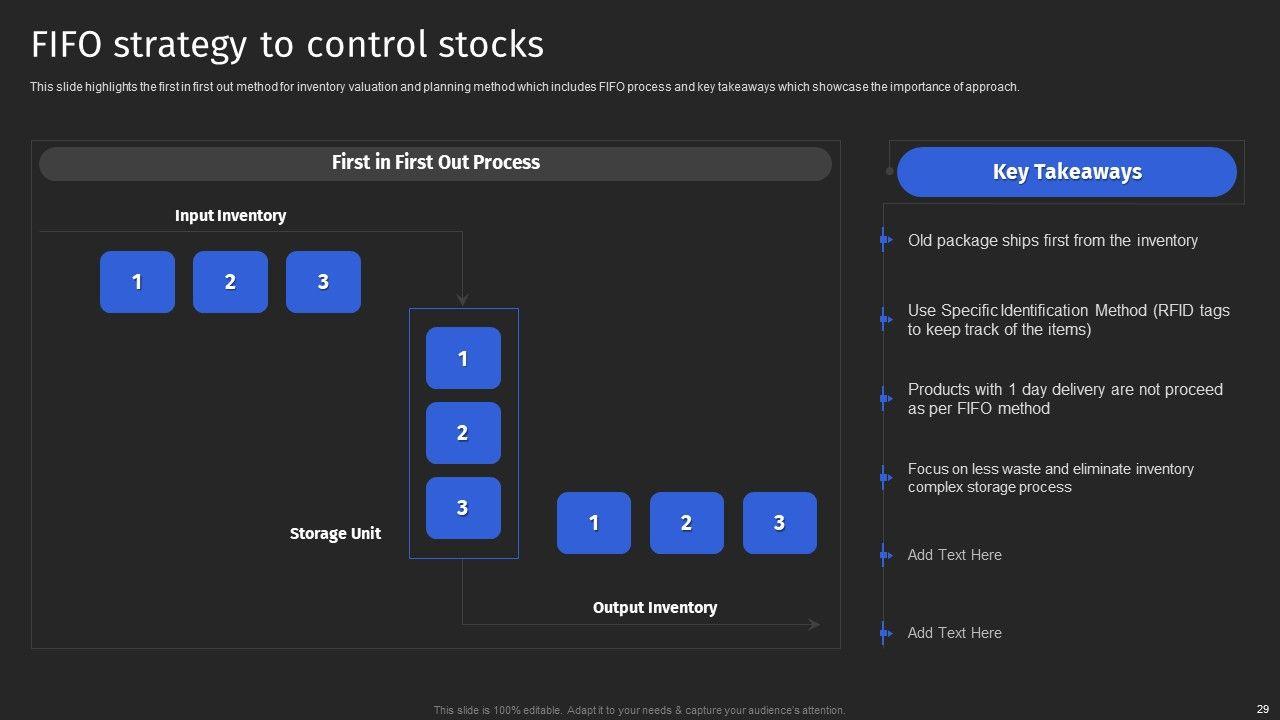Screen dimensions: 1280x720
Task: Click the upper 'Add Text Here' placeholder
Action: tap(954, 555)
